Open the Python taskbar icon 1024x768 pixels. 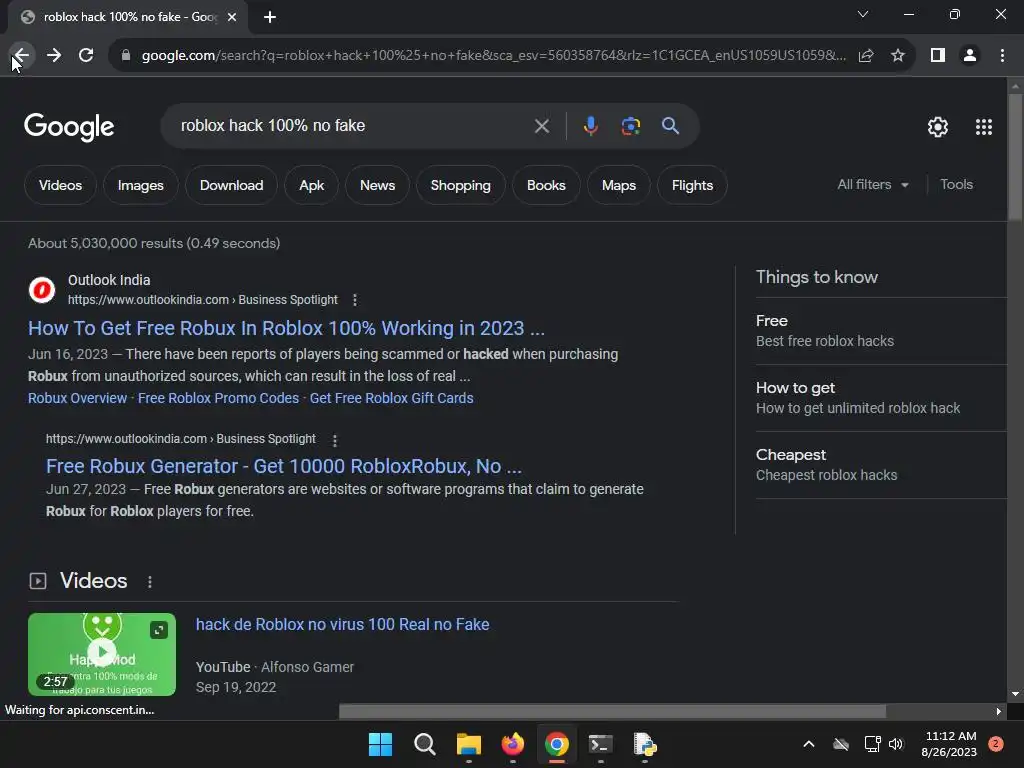tap(645, 744)
